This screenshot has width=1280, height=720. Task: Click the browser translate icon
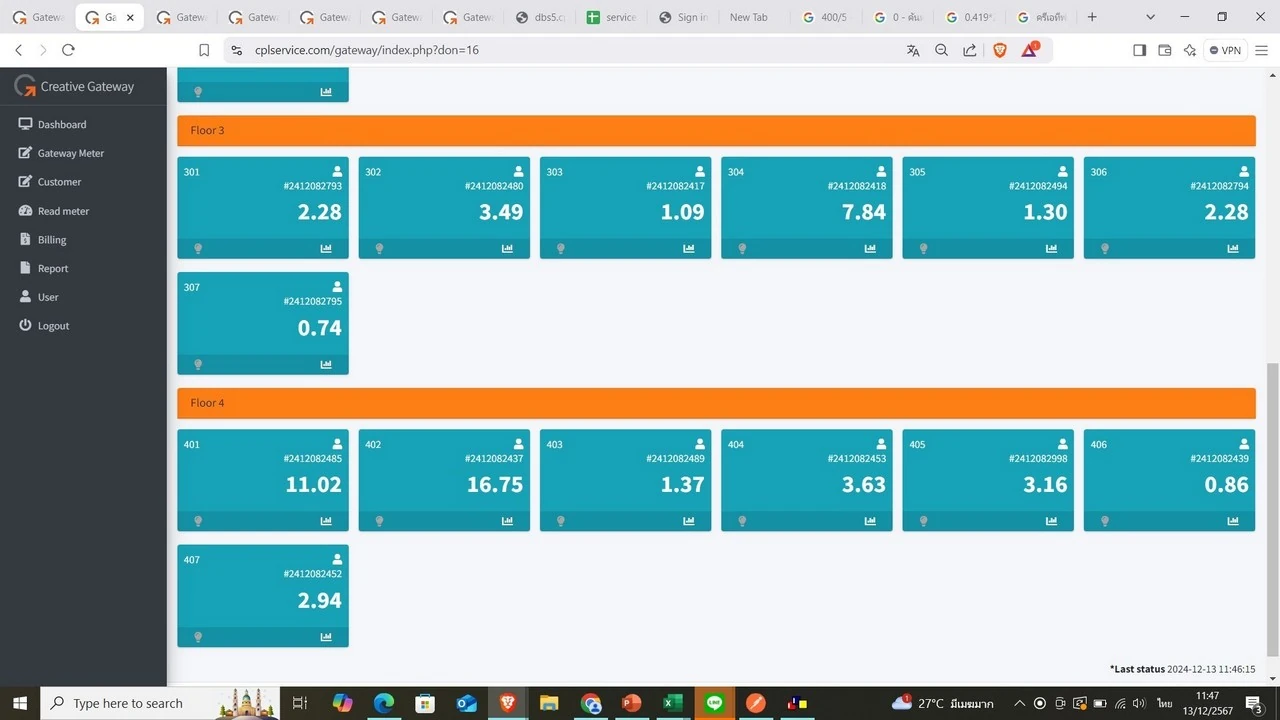point(913,50)
